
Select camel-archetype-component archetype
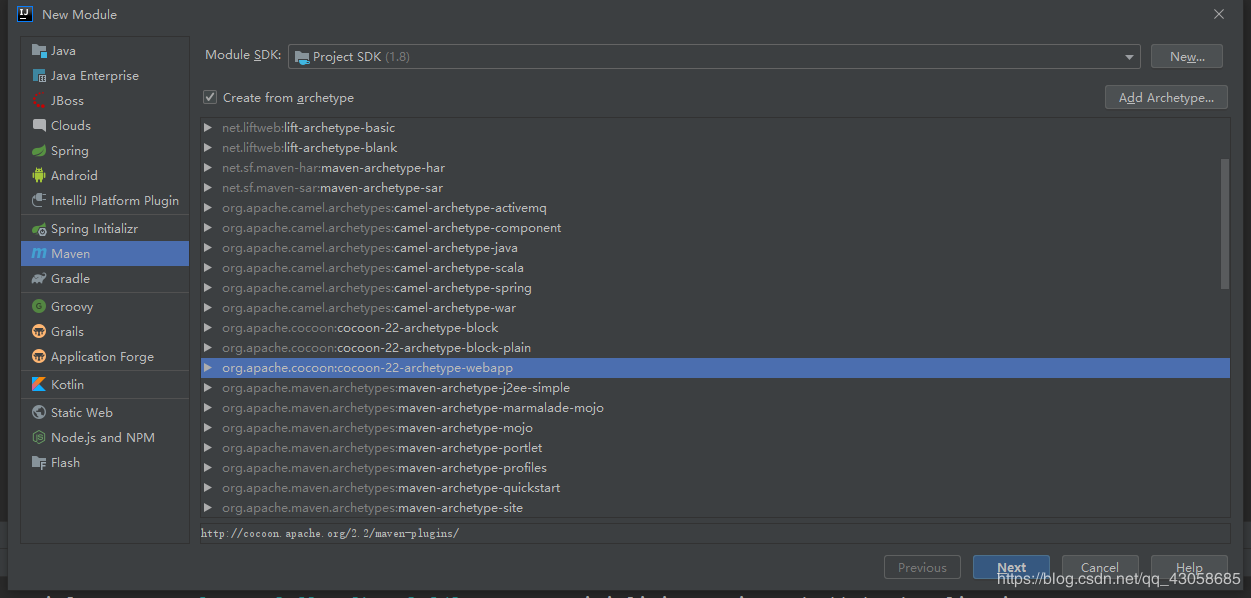715,228
